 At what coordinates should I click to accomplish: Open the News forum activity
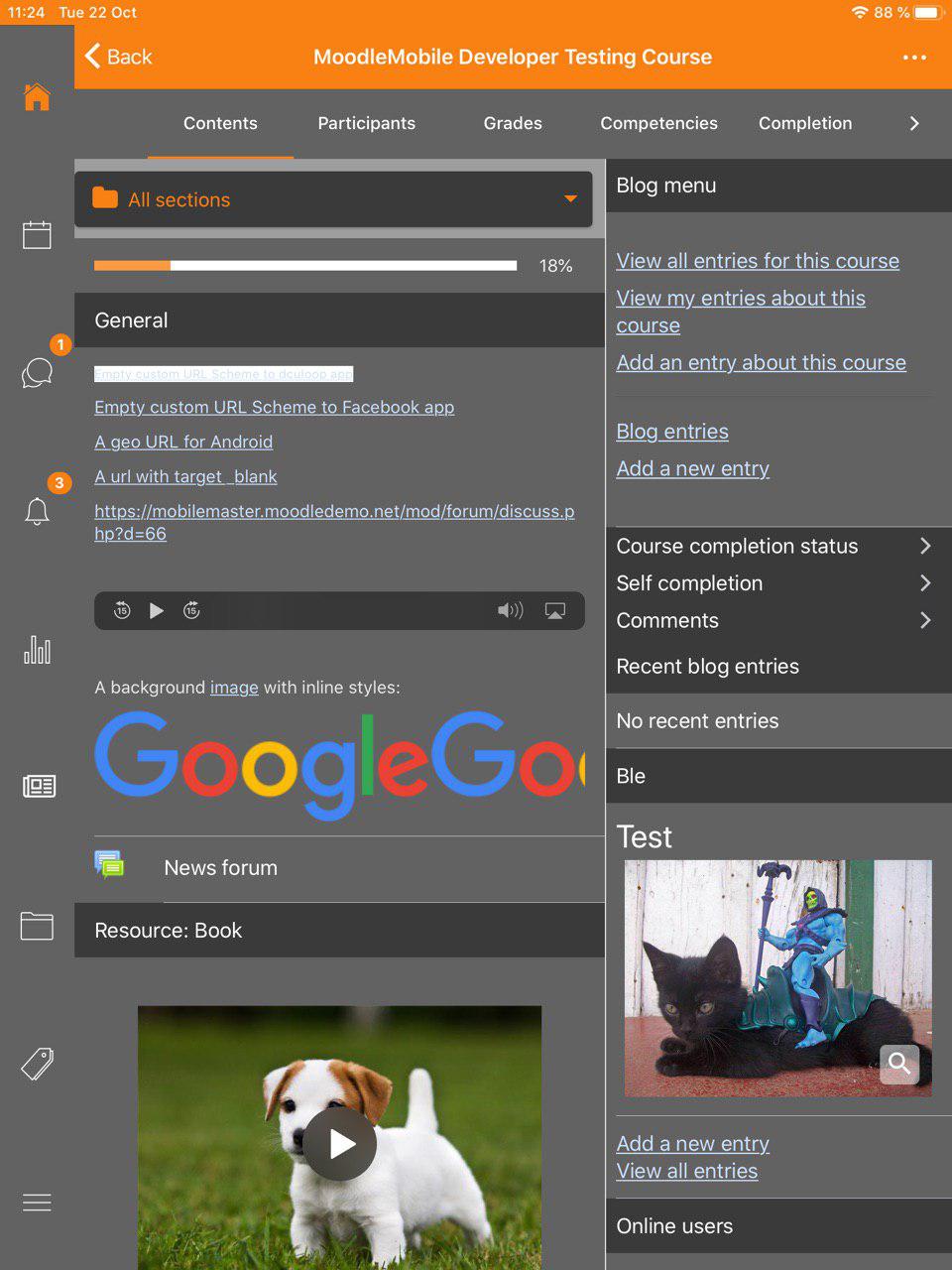pos(339,867)
